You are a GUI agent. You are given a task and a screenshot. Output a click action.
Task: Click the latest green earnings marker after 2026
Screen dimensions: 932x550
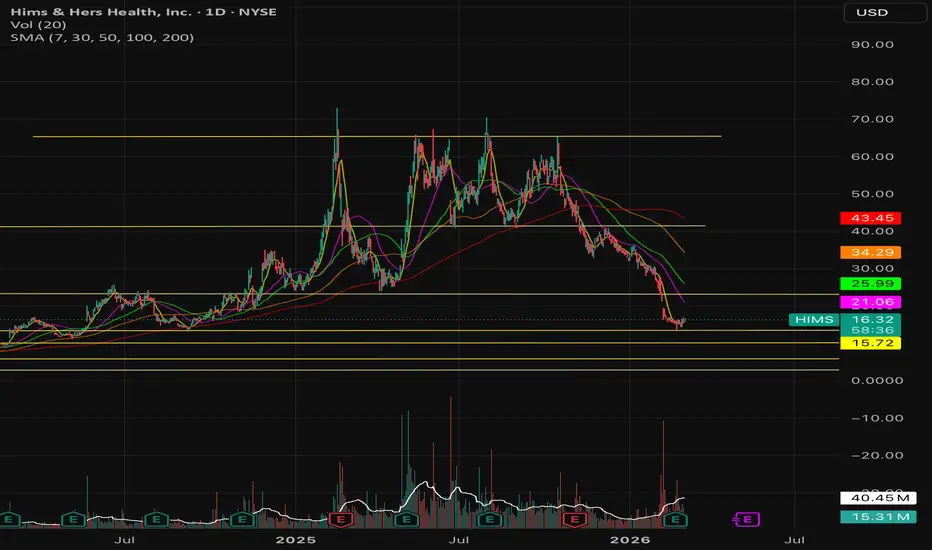[675, 519]
